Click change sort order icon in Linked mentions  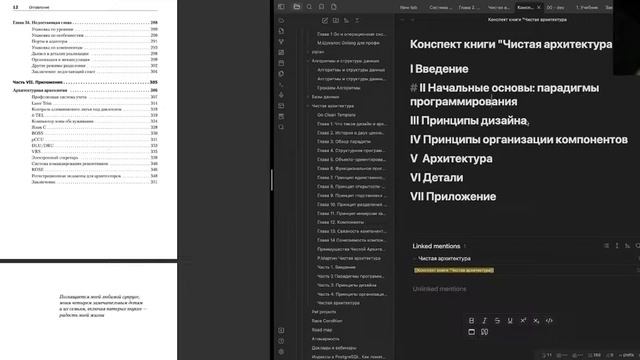click(627, 246)
